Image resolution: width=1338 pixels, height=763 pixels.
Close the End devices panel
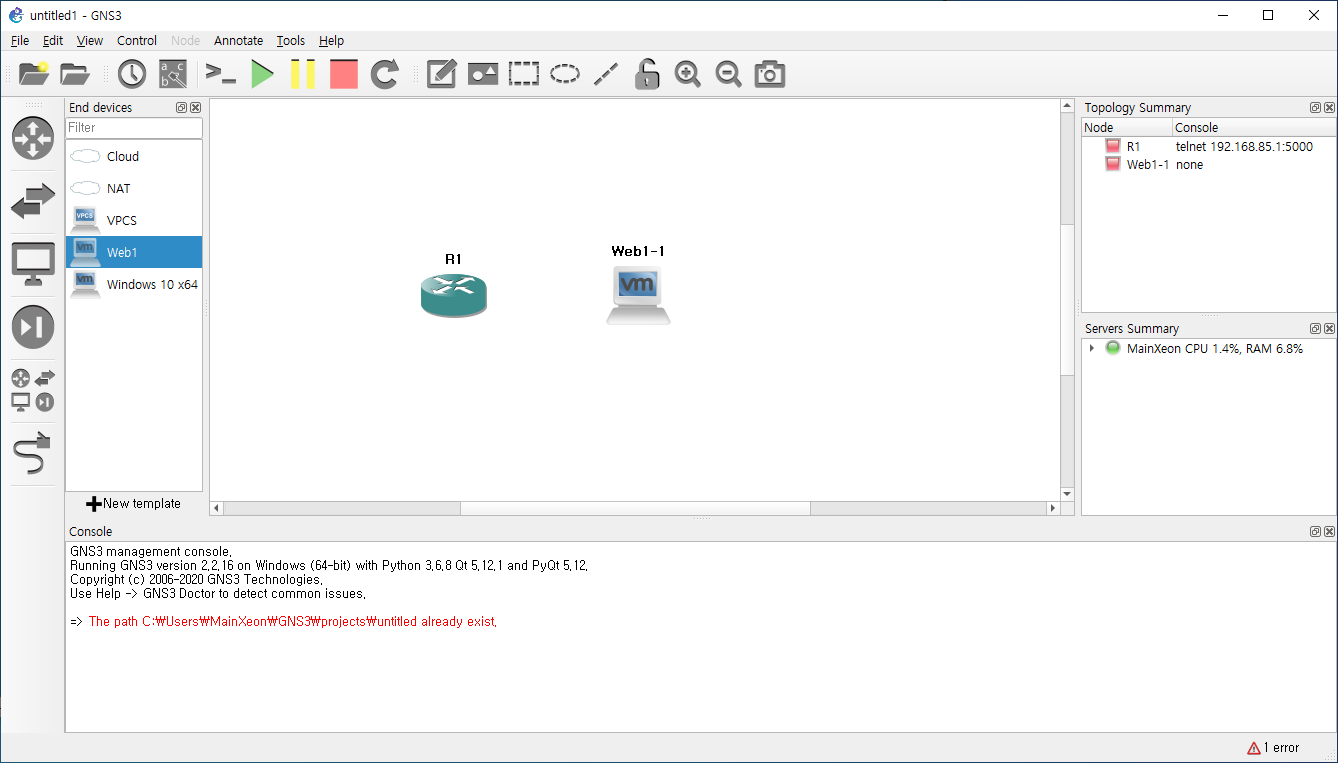coord(195,107)
